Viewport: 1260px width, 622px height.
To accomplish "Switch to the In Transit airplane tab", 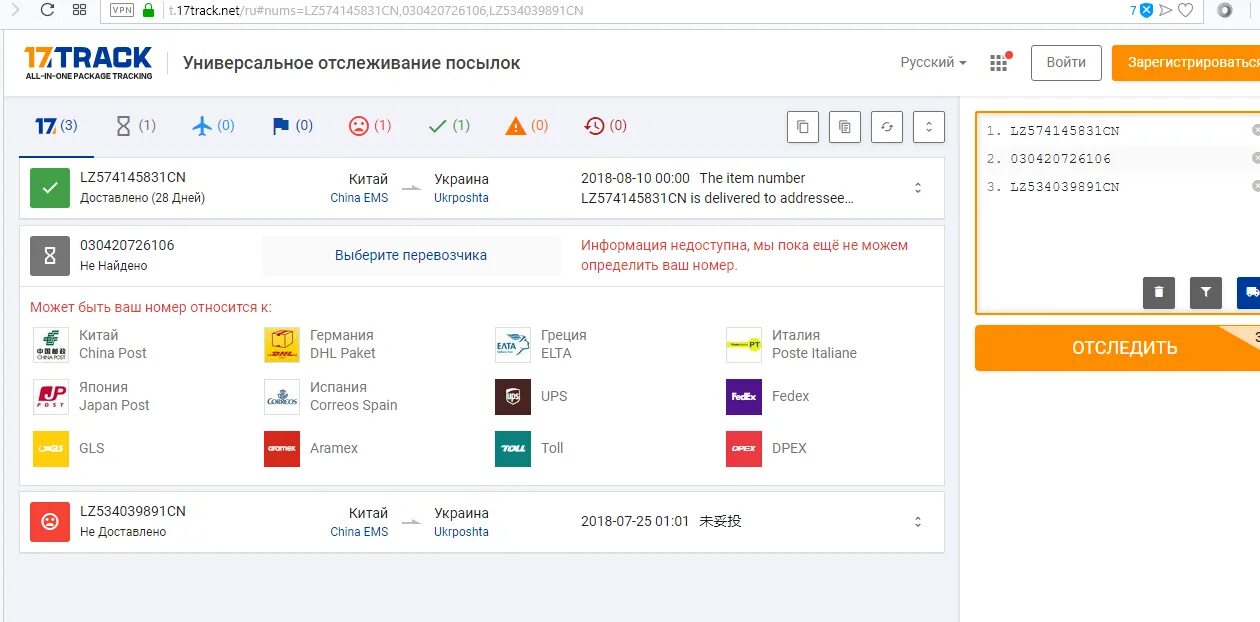I will (x=213, y=126).
